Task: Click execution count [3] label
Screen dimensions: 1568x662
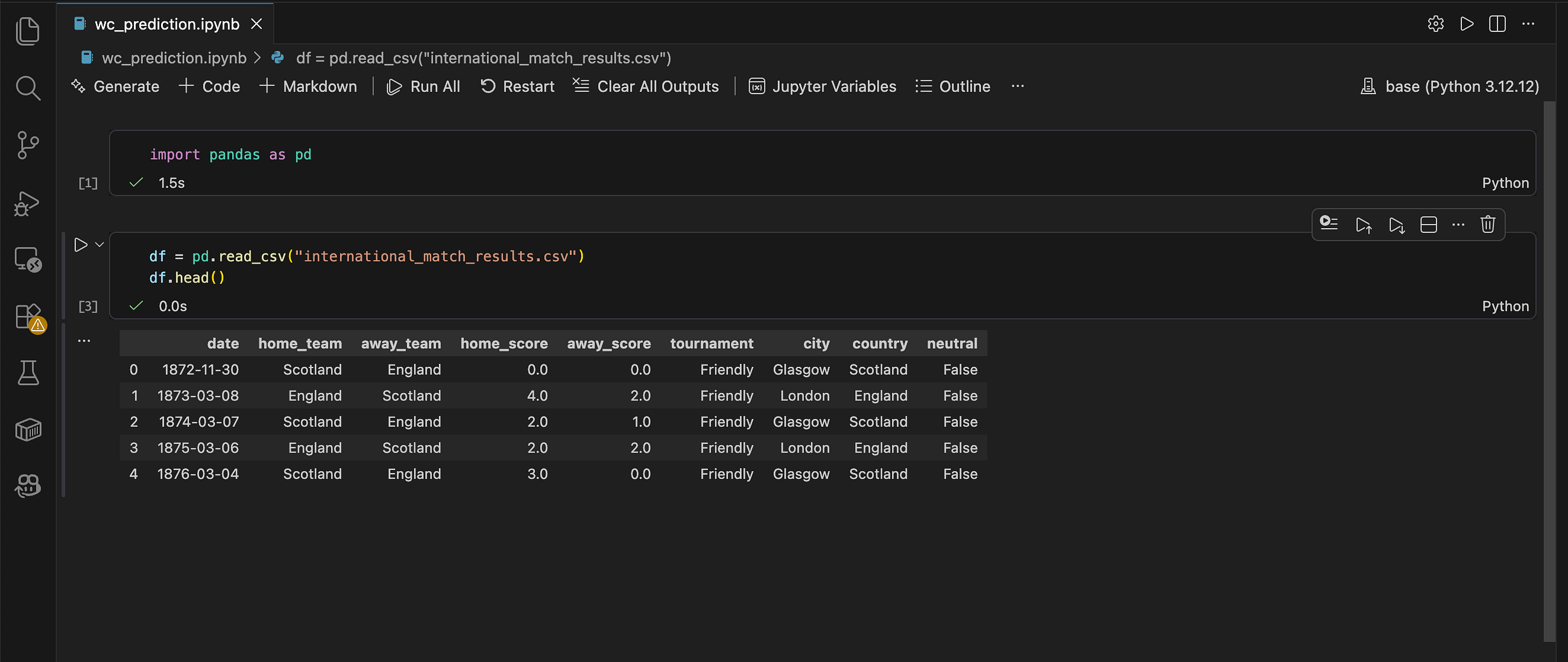Action: [87, 306]
